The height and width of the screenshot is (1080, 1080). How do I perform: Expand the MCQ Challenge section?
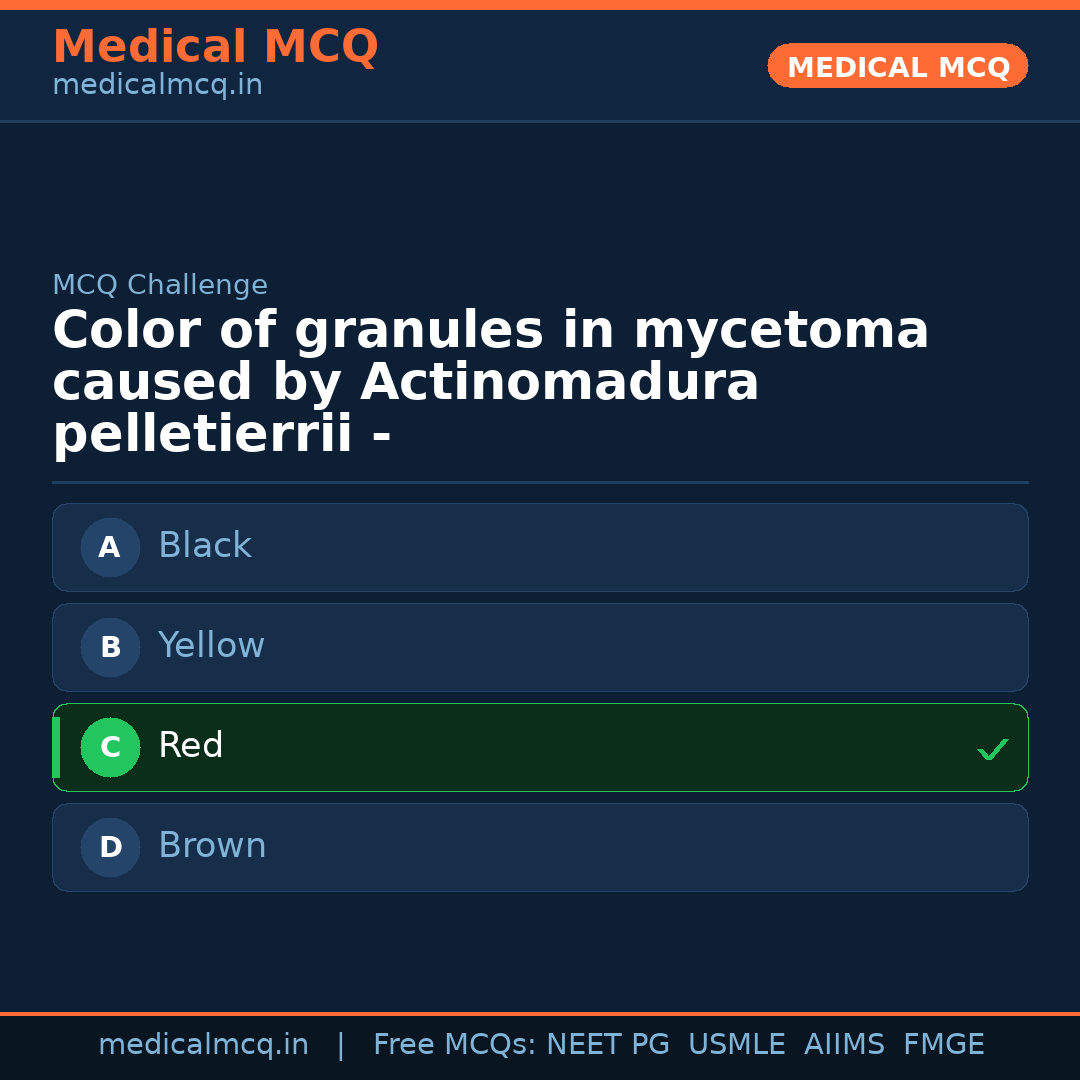160,284
